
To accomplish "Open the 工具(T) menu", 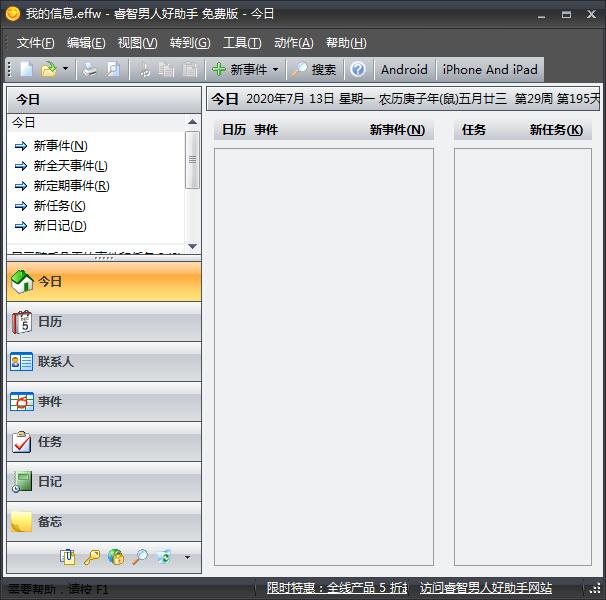I will click(242, 43).
